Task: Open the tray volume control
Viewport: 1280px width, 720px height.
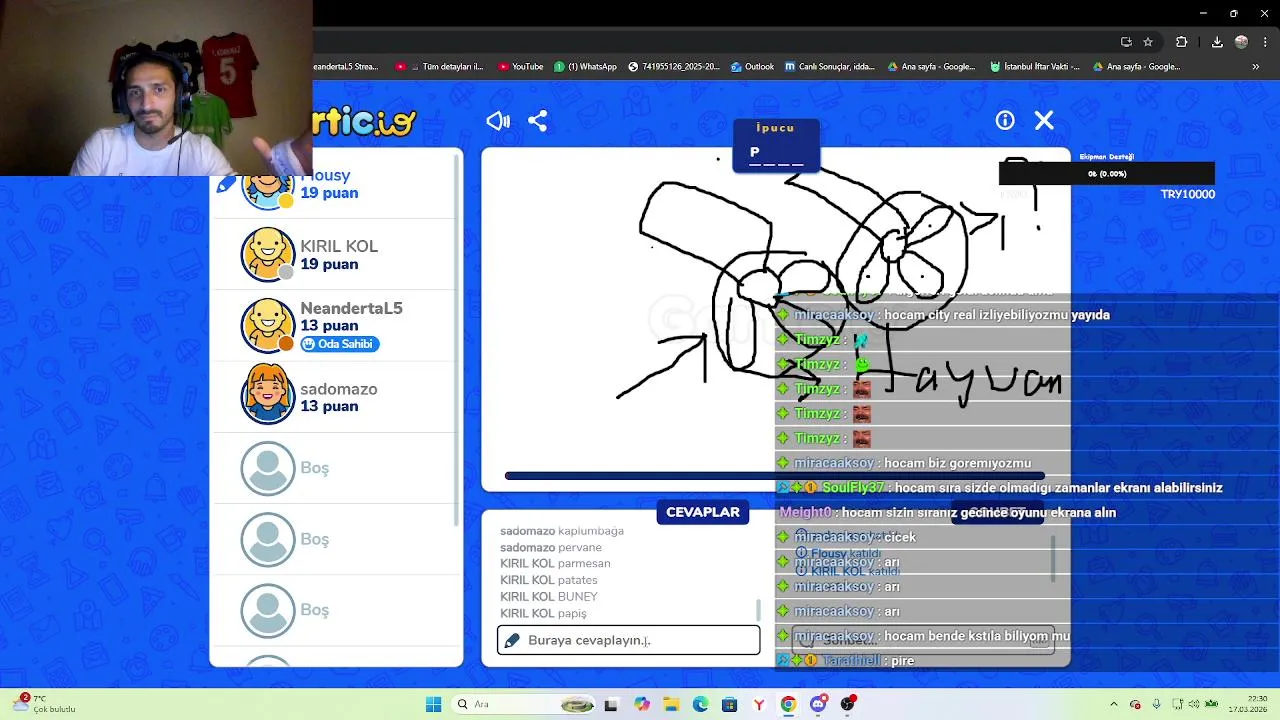Action: click(1194, 704)
